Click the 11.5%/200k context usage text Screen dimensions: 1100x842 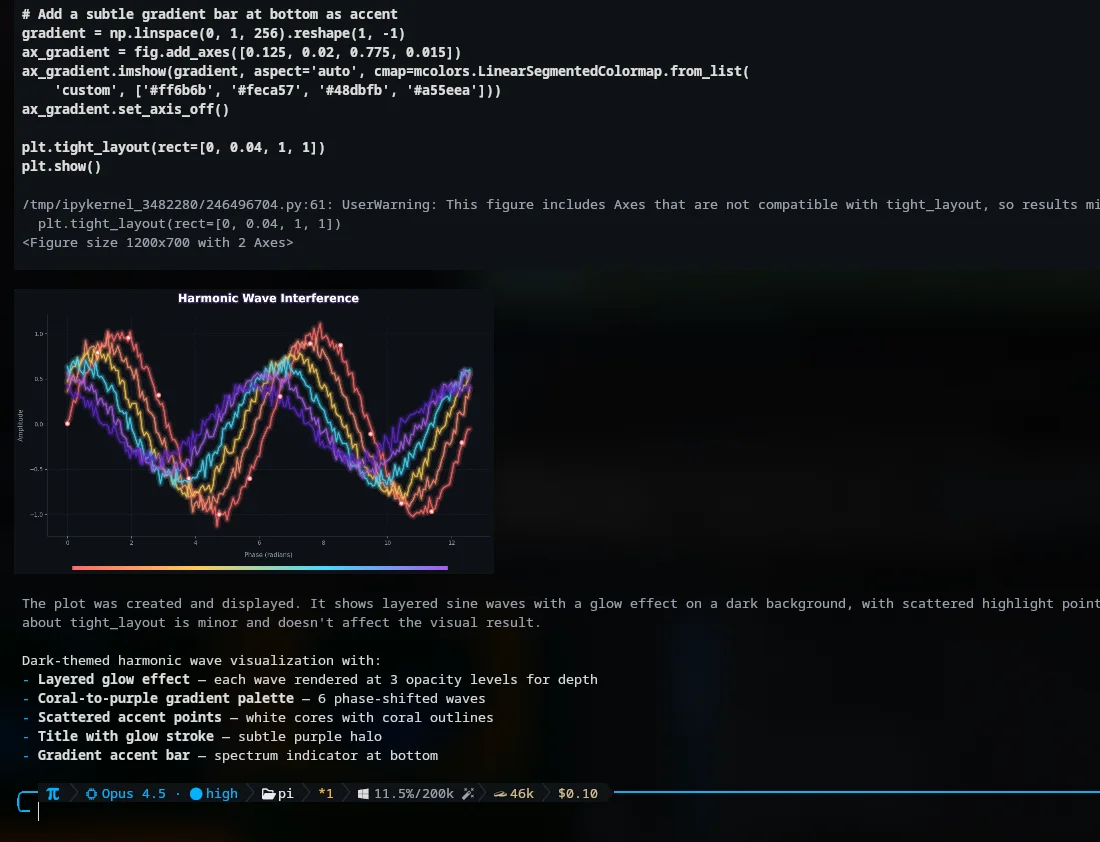coord(414,794)
